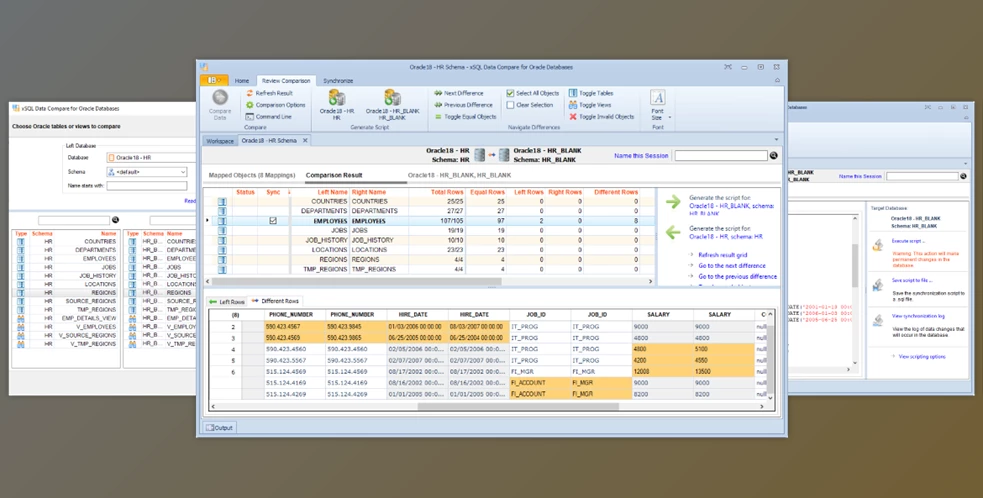Collapse the ribbon with the chevron
The height and width of the screenshot is (498, 983).
777,80
